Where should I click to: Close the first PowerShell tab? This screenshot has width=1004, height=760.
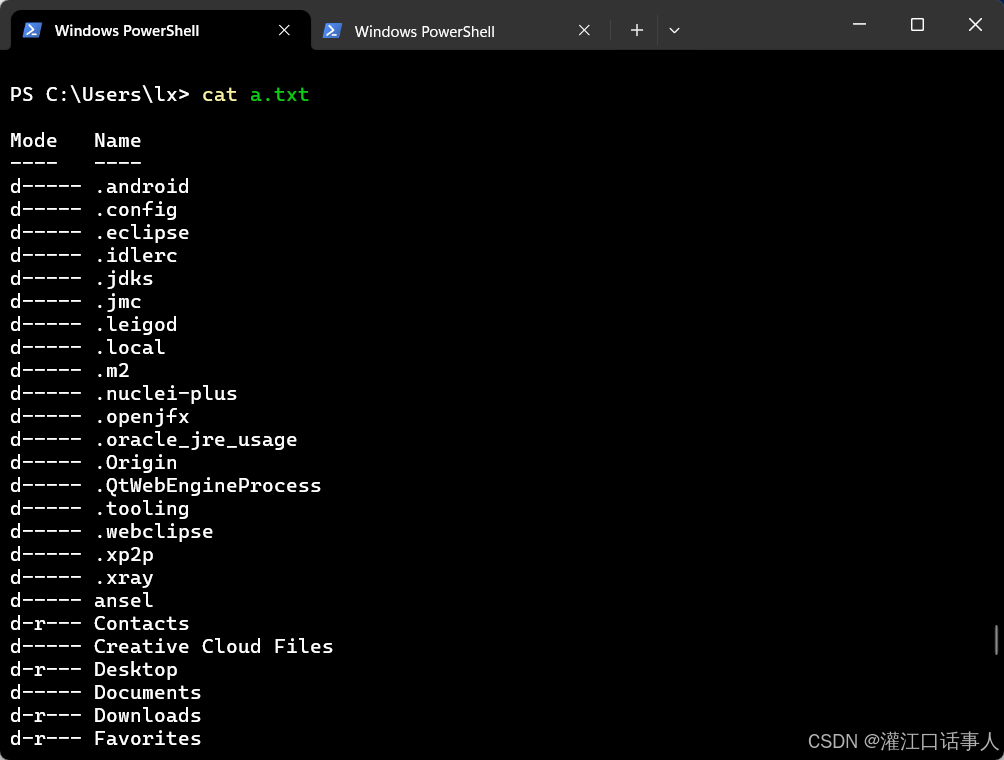coord(283,30)
